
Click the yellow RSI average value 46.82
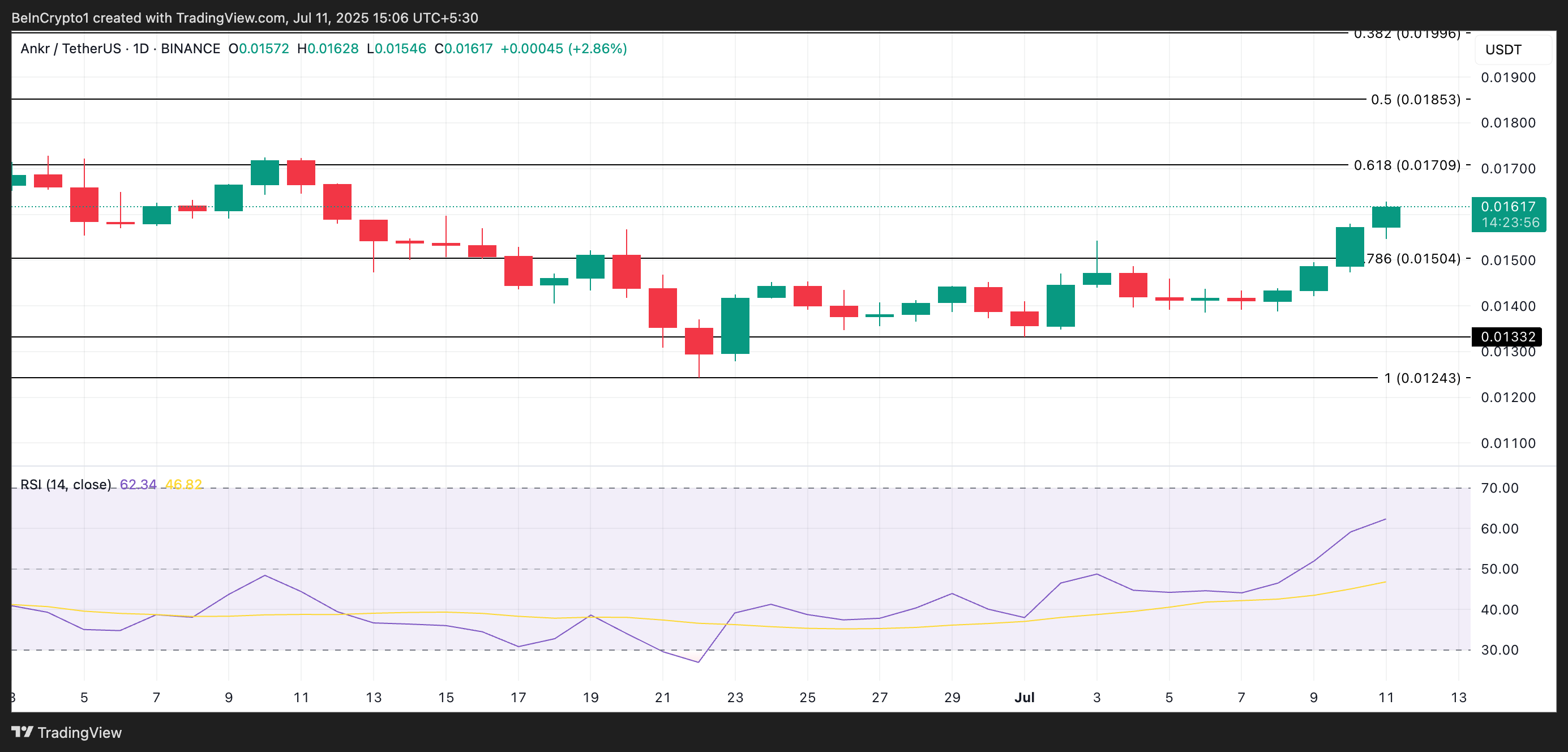pyautogui.click(x=184, y=484)
